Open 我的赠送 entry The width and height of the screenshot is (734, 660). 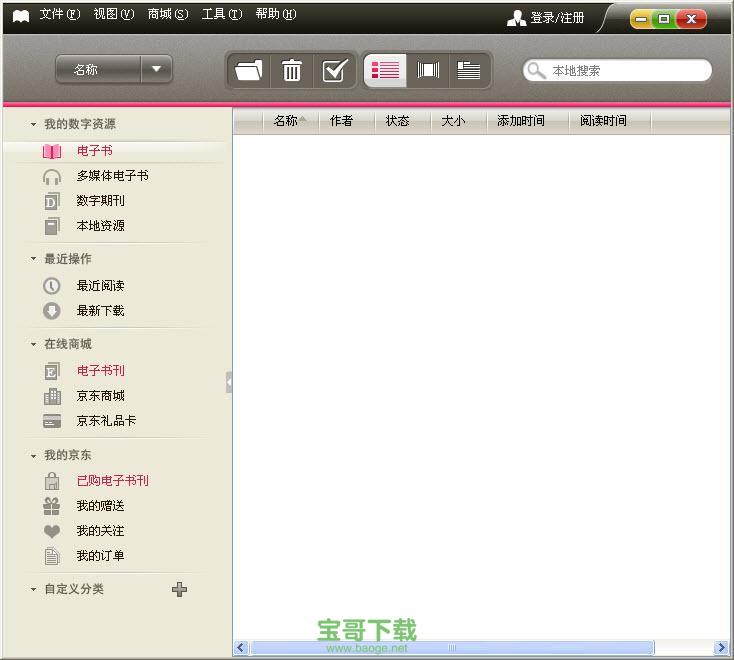(101, 506)
